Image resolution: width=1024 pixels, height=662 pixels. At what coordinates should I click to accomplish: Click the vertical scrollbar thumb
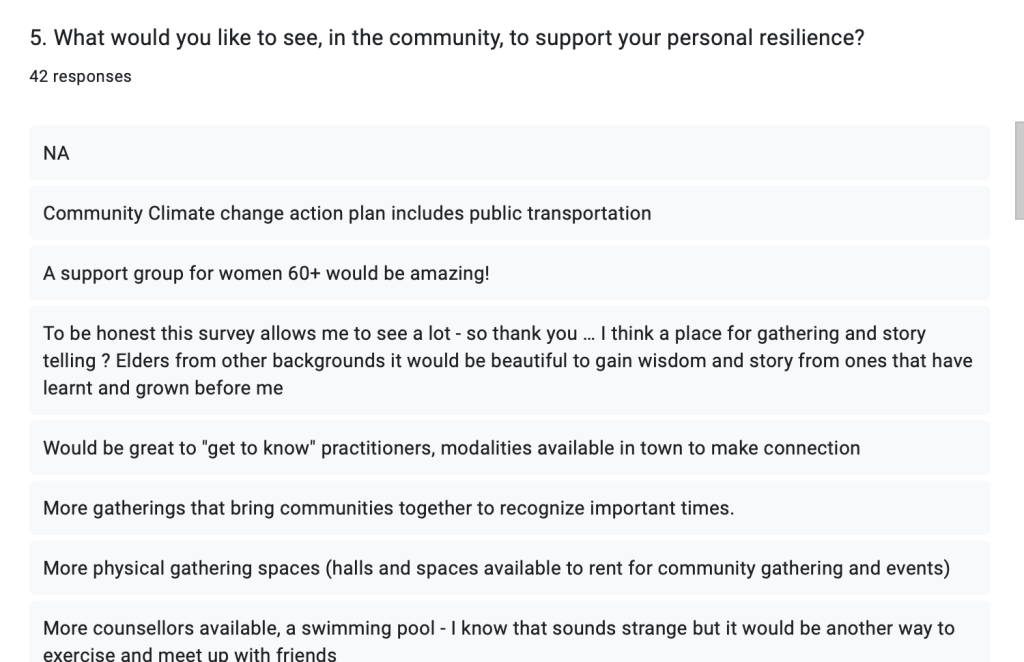[1019, 170]
